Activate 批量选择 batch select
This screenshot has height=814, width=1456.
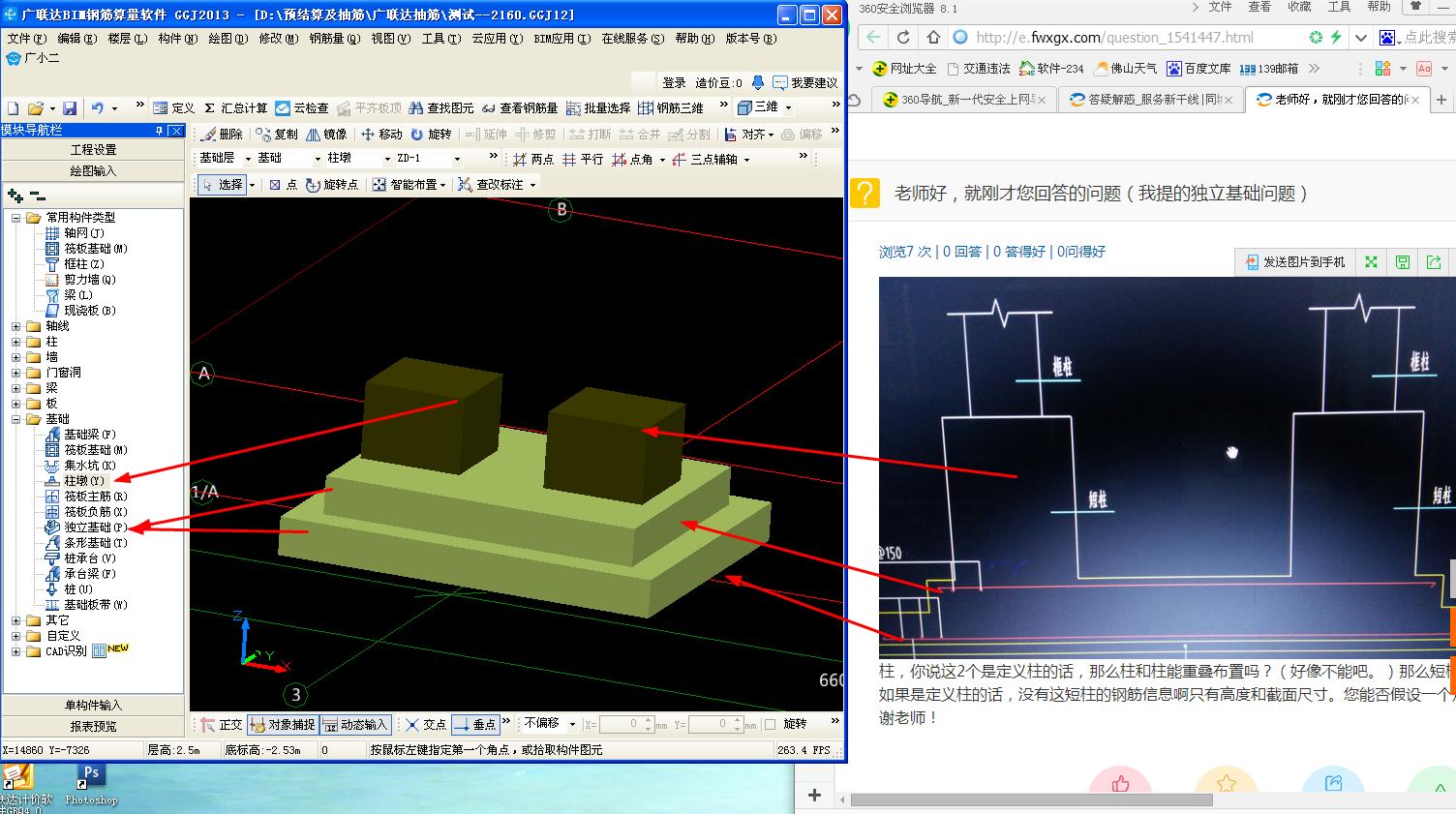click(598, 108)
